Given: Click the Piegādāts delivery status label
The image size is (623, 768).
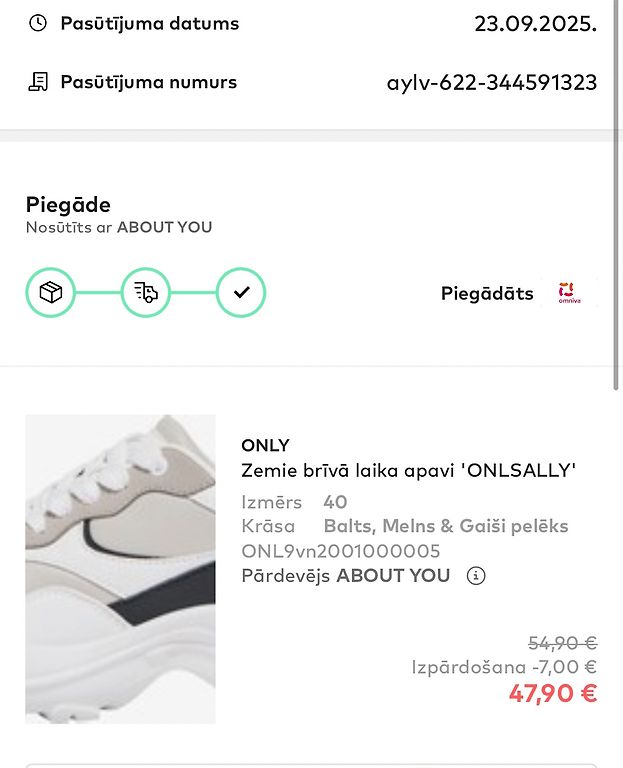Looking at the screenshot, I should pos(487,294).
